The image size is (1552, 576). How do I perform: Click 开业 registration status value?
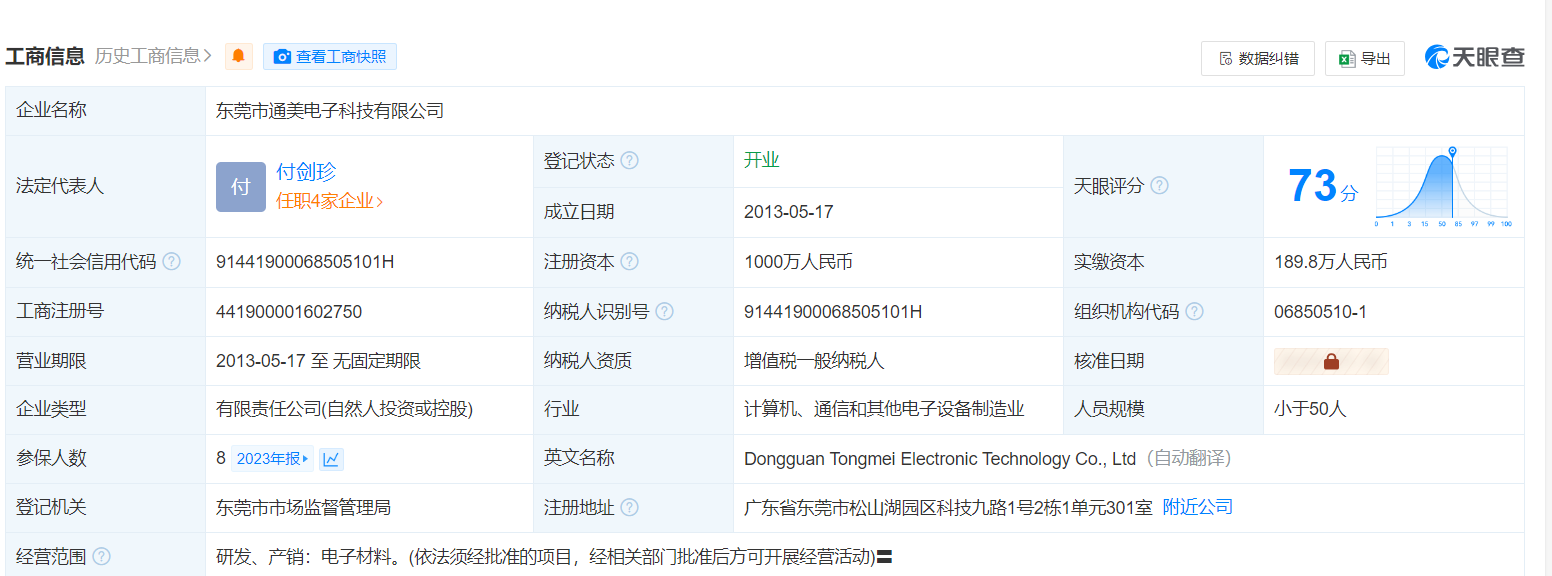coord(762,161)
